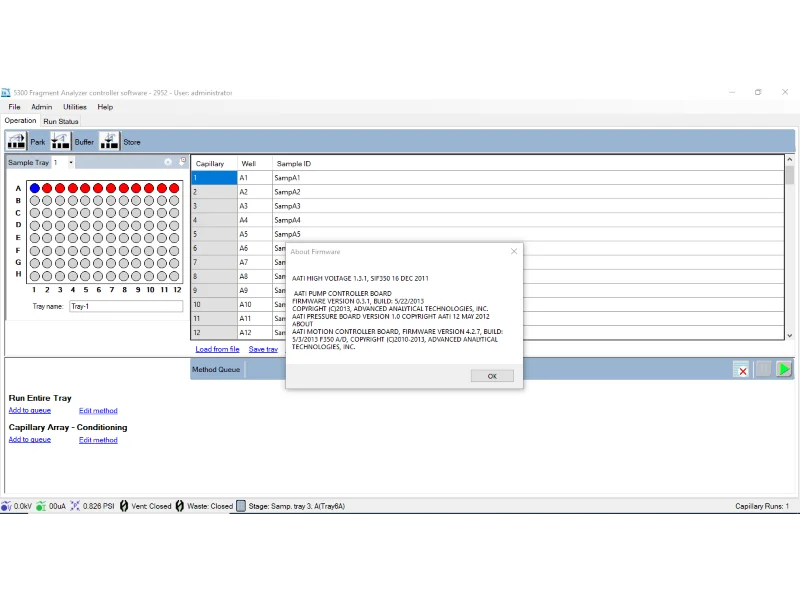The image size is (800, 600).
Task: Click the Waste valve status icon
Action: 180,506
